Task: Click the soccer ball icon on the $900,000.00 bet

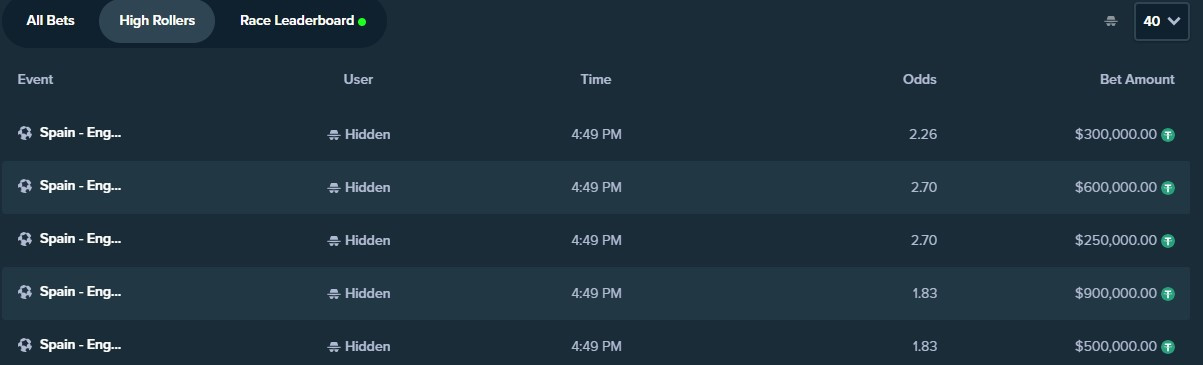Action: pos(25,292)
